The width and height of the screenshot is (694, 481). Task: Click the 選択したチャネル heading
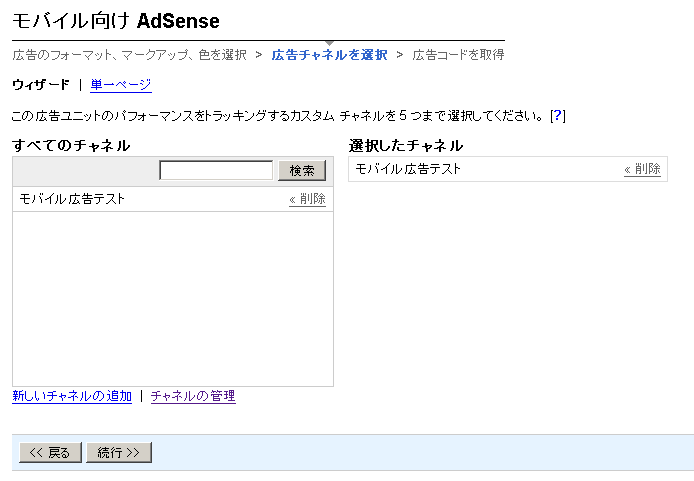(406, 145)
